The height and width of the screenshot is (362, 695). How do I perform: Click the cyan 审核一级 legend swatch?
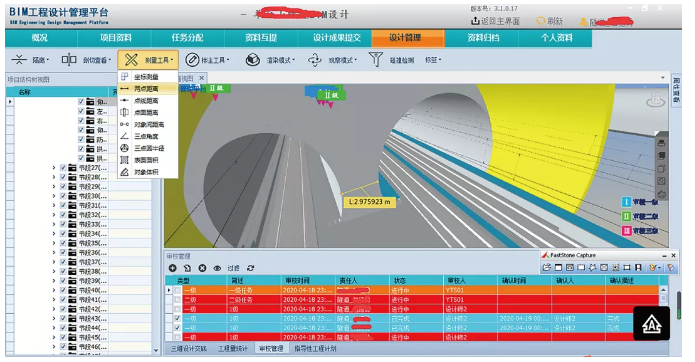(x=626, y=202)
